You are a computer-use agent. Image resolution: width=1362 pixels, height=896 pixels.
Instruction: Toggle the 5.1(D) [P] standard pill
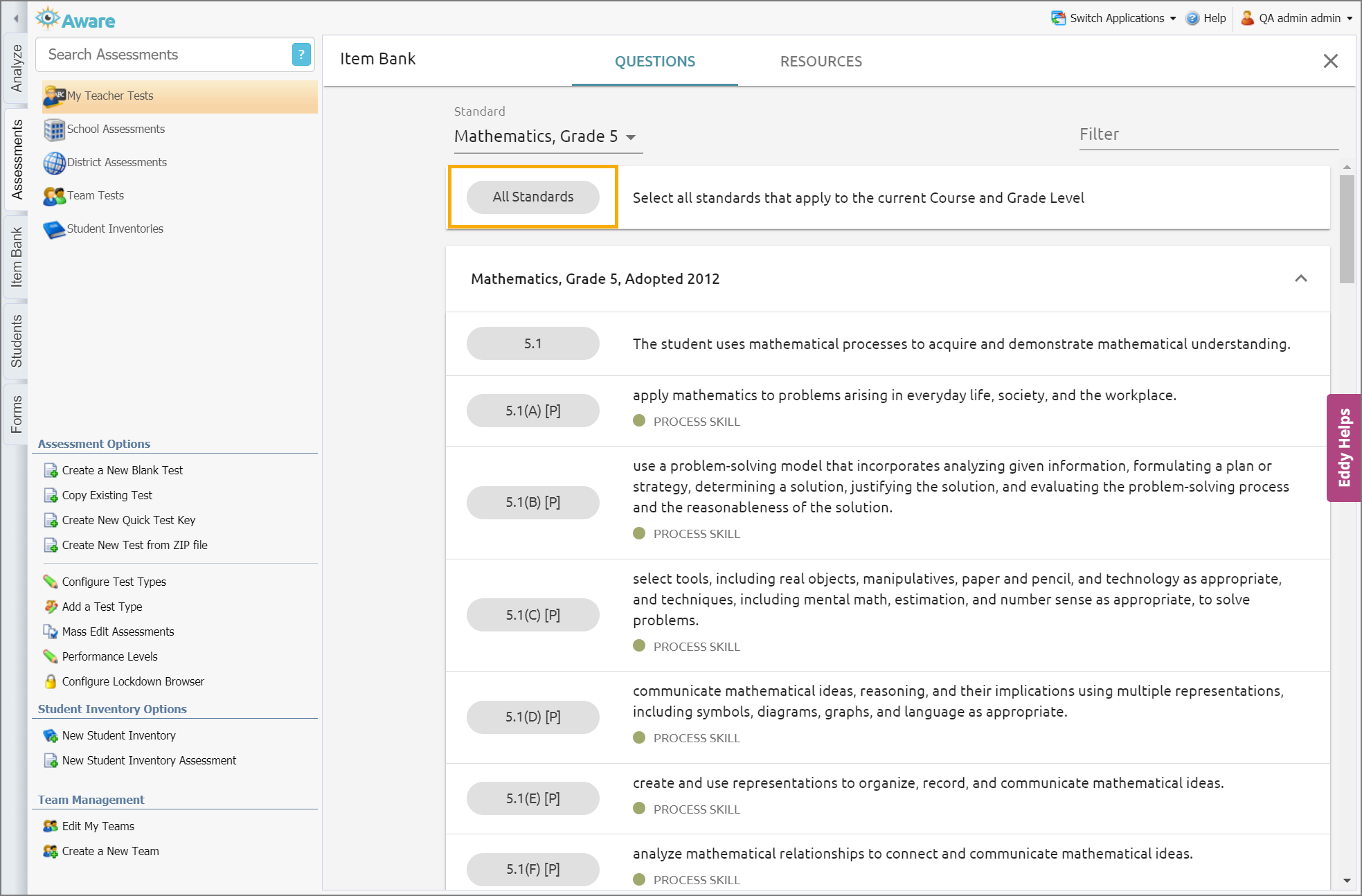click(x=533, y=717)
